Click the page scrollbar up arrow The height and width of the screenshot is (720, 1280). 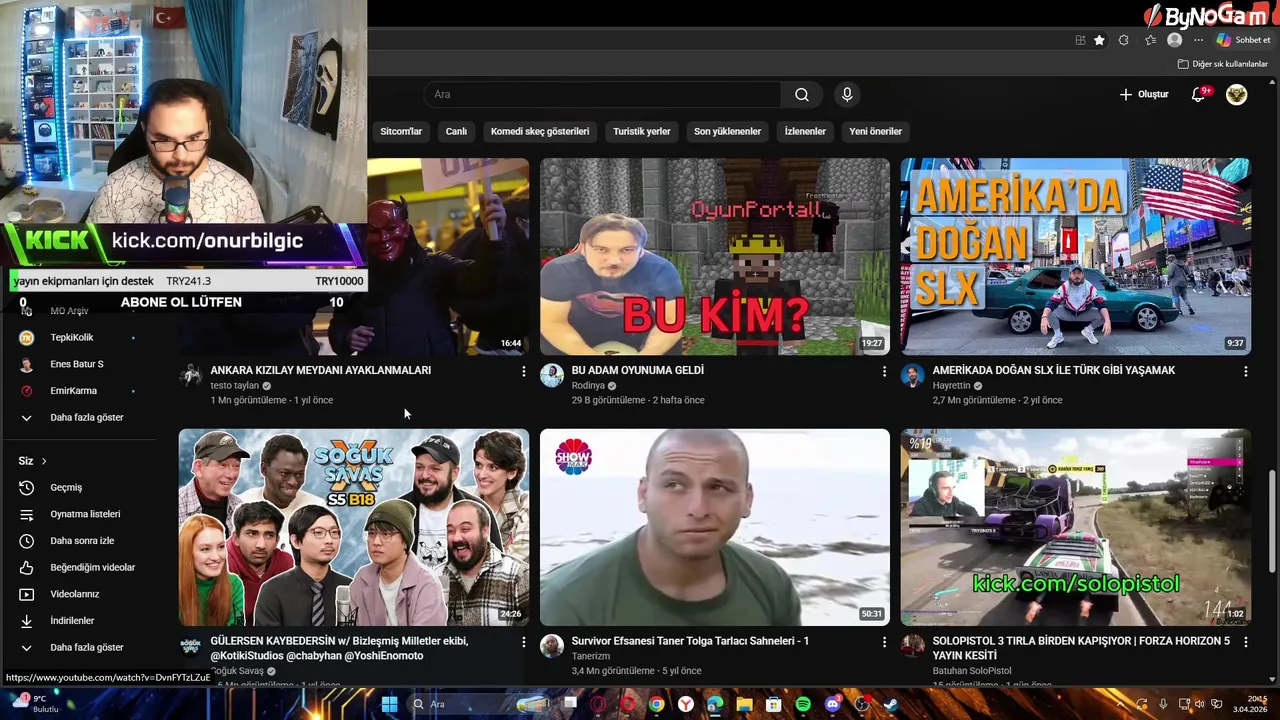(x=1273, y=84)
